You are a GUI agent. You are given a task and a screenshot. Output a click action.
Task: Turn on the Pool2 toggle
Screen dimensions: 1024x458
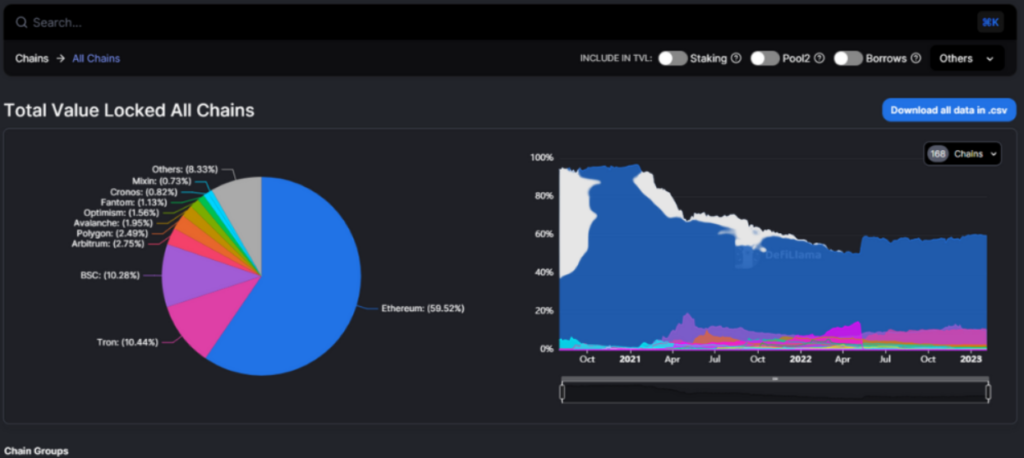pyautogui.click(x=765, y=58)
